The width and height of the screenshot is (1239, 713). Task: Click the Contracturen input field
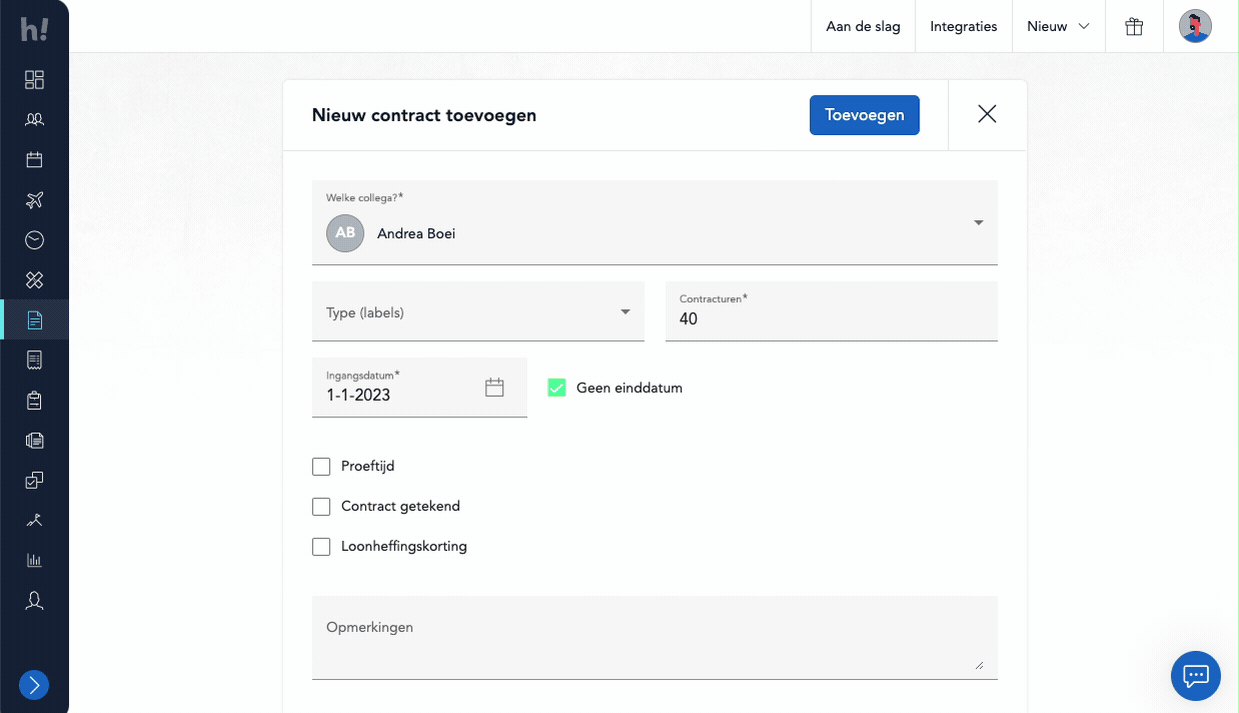[831, 311]
